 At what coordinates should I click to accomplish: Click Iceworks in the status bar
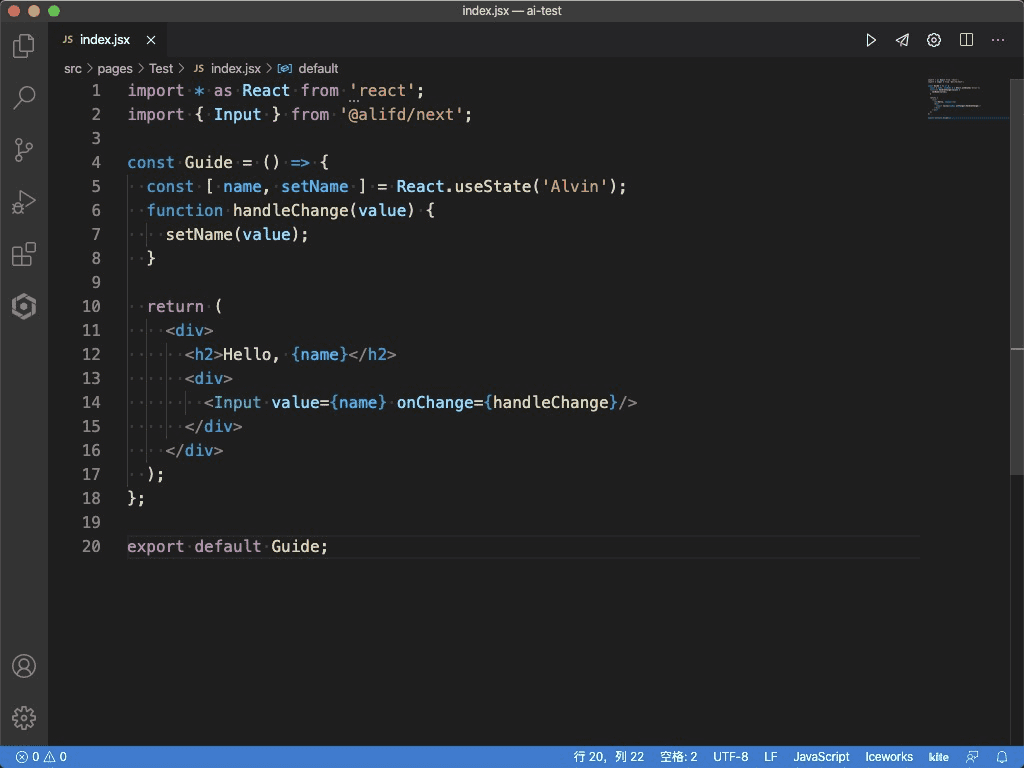pyautogui.click(x=888, y=757)
